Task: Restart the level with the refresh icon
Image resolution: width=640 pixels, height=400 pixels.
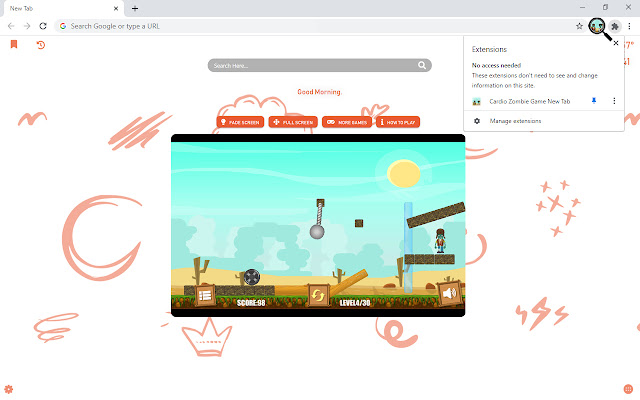Action: coord(318,295)
